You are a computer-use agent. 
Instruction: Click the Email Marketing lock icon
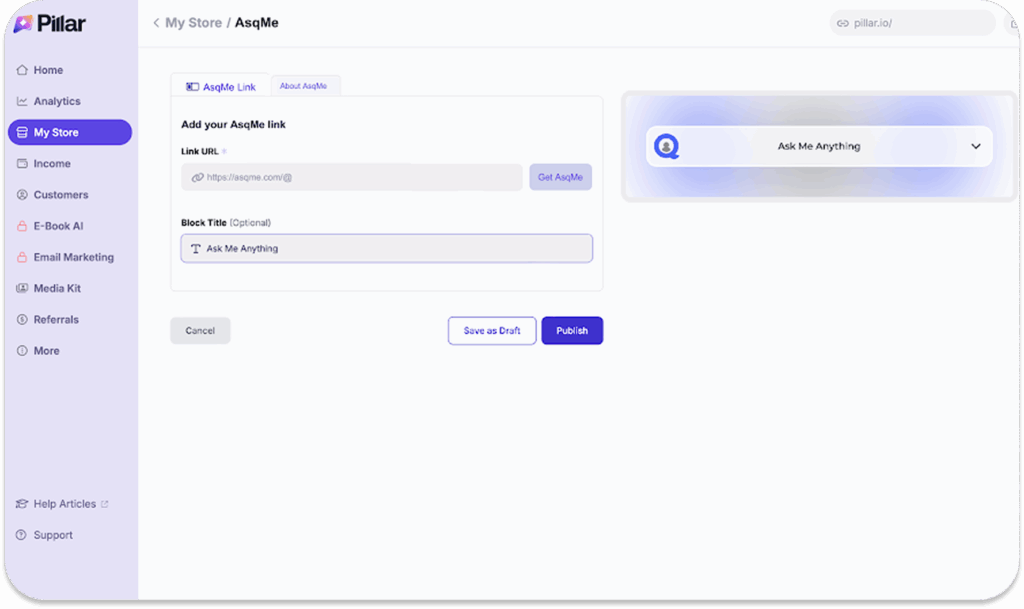[22, 257]
